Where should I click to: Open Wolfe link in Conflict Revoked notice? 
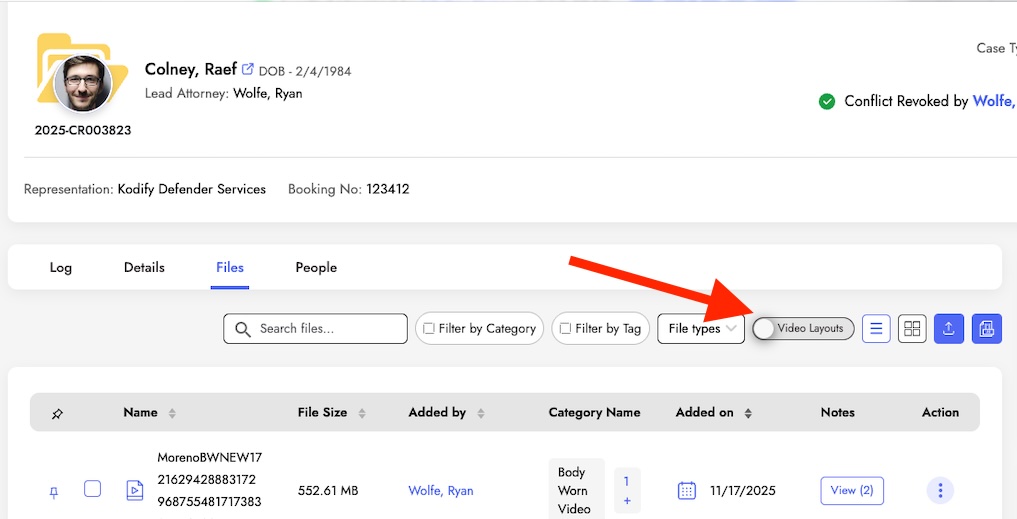[994, 101]
